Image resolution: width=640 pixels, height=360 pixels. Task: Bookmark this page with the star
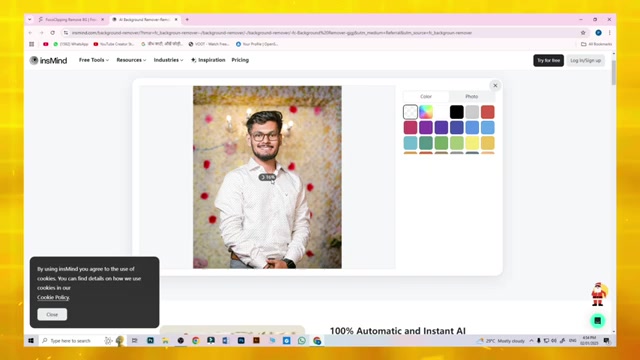[x=583, y=33]
